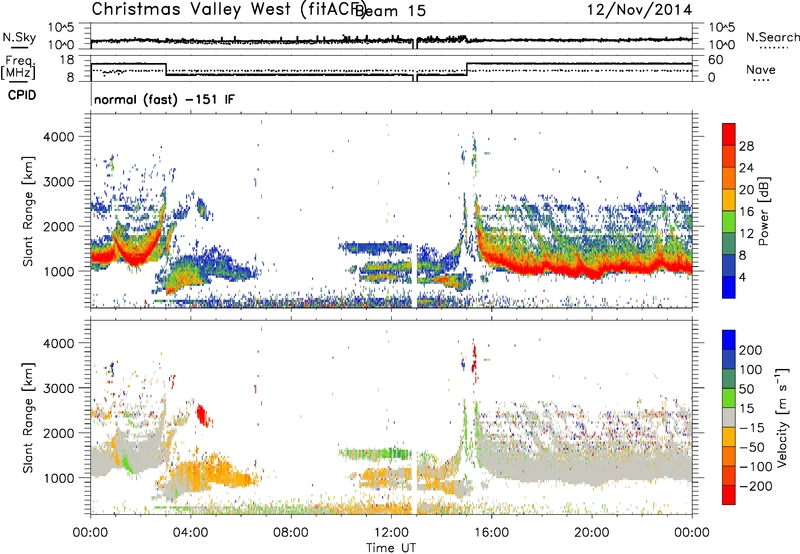Click the velocity panel 'Slant Range [km]' label
800x554 pixels.
point(28,417)
